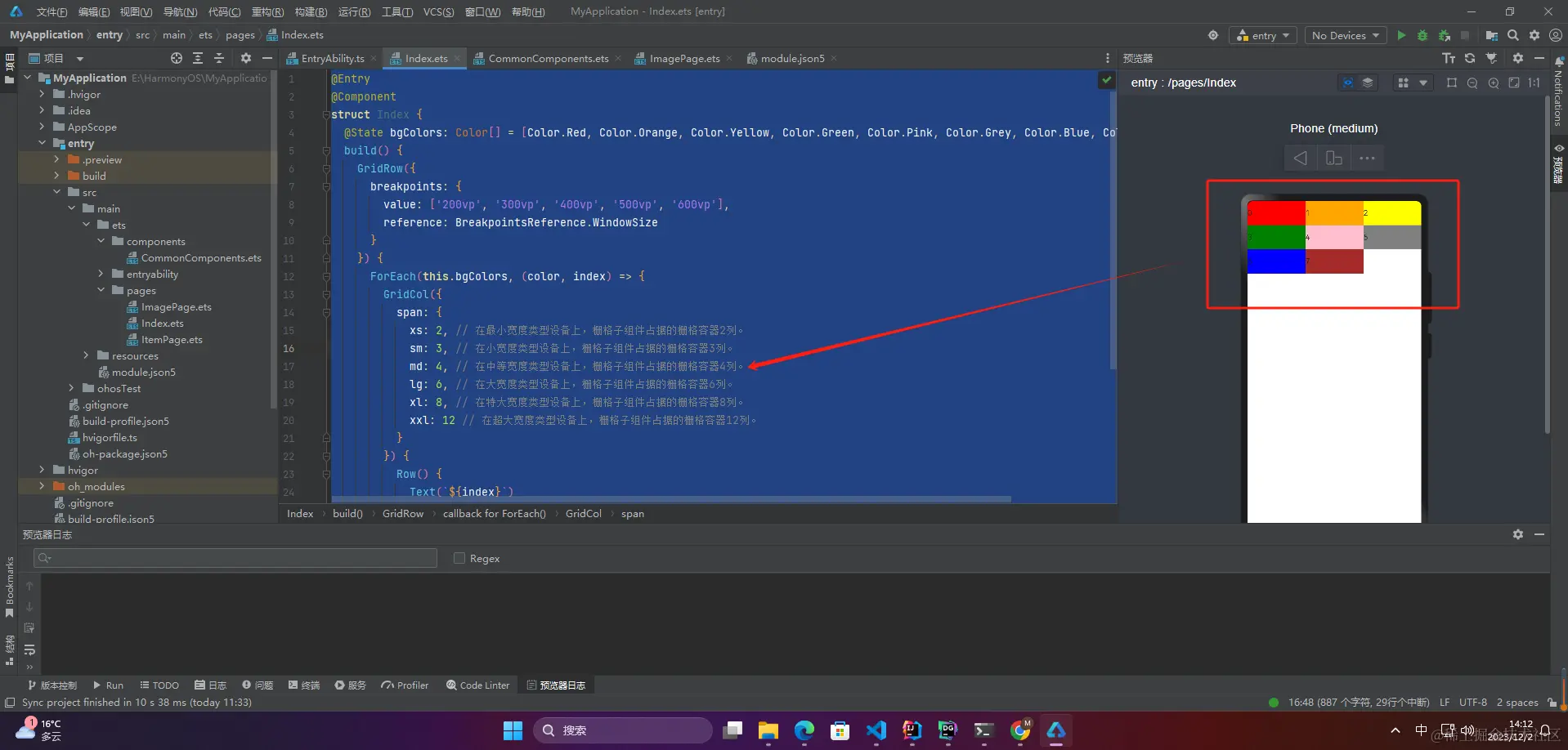Collapse all in project tree toolbar
Image resolution: width=1568 pixels, height=750 pixels.
(x=219, y=58)
